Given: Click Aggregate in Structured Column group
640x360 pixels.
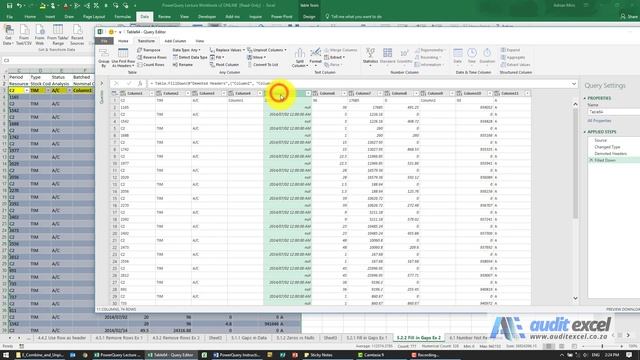Looking at the screenshot, I should click(513, 58).
